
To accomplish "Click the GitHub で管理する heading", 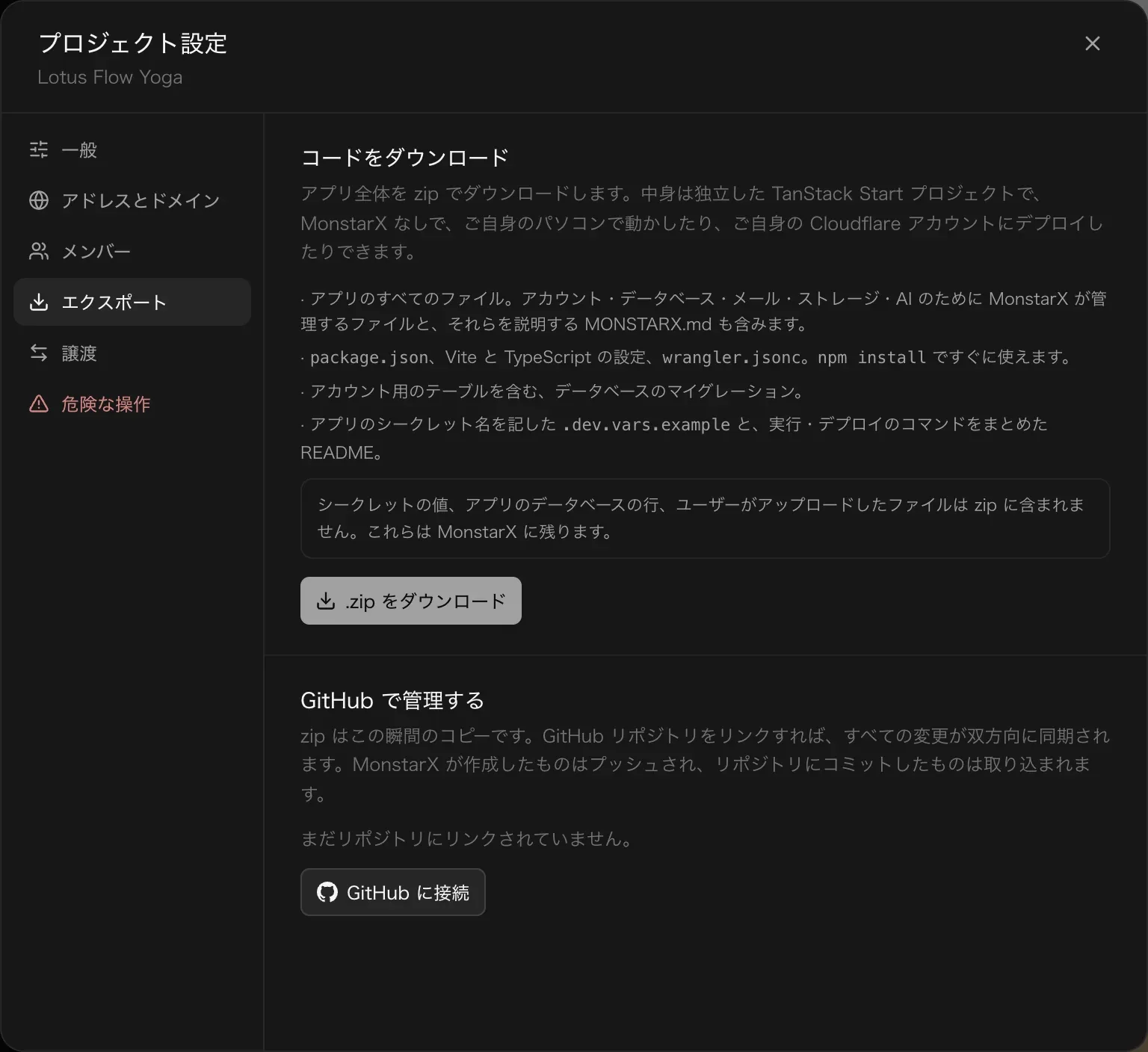I will (392, 700).
